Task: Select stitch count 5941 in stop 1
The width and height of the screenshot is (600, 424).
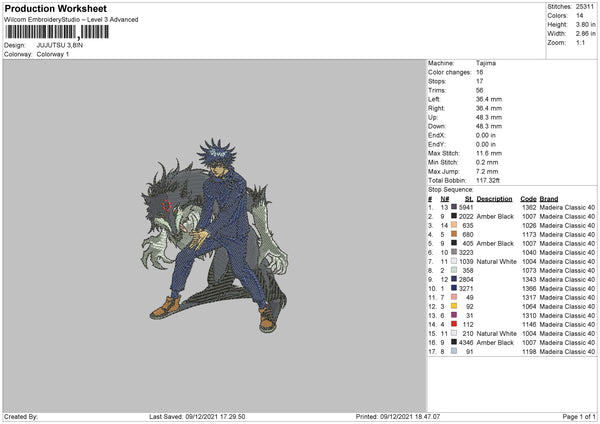Action: coord(466,207)
